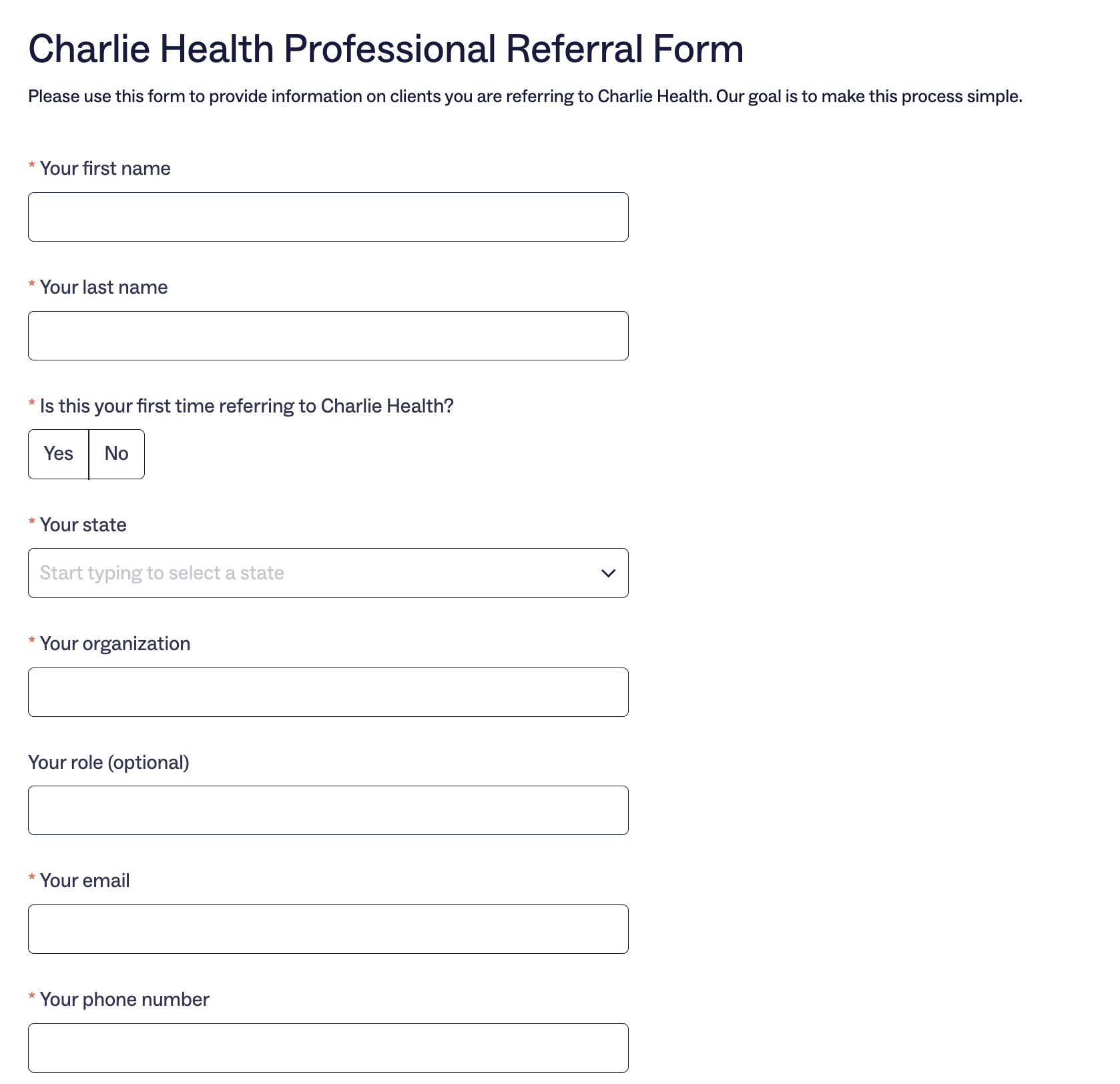Click into the "Your last name" field
The height and width of the screenshot is (1084, 1120).
coord(327,335)
